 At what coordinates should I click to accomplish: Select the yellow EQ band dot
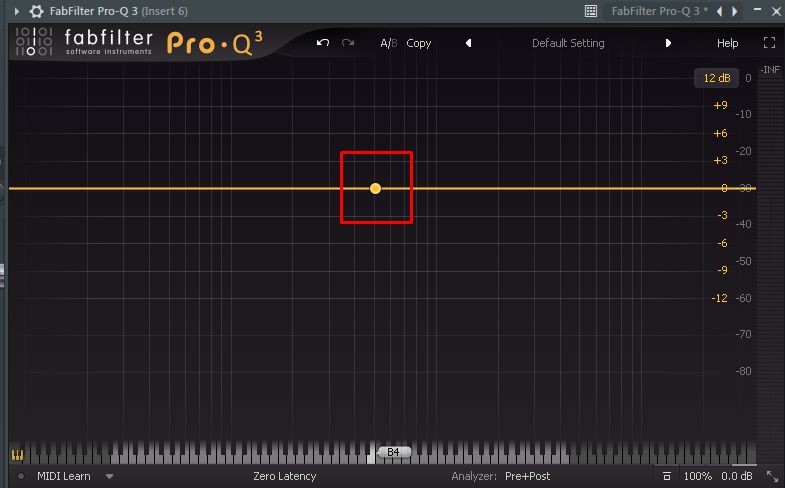pos(375,189)
